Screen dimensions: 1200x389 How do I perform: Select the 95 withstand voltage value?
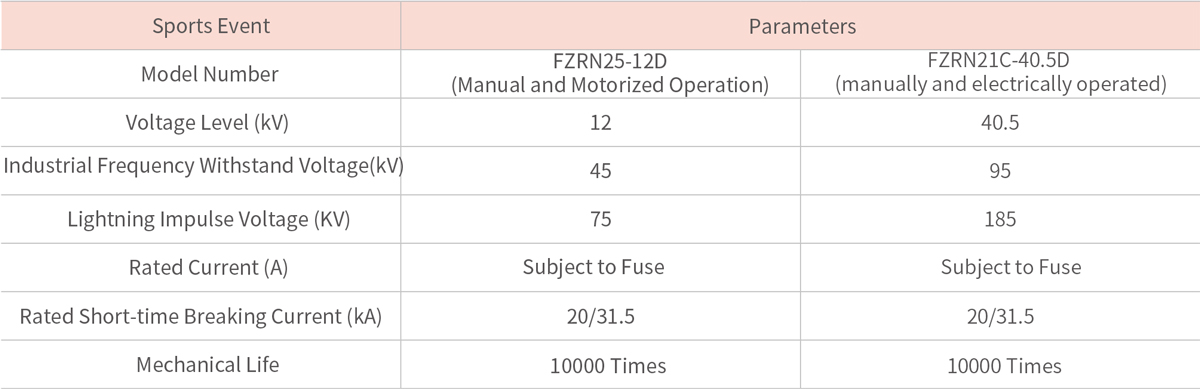coord(1001,171)
